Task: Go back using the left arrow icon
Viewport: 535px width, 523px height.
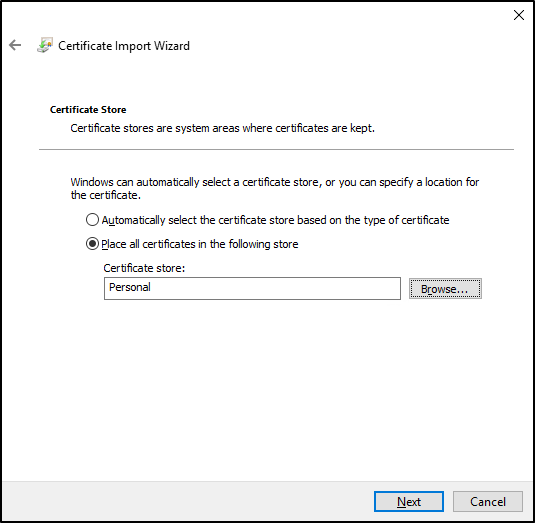Action: point(15,45)
